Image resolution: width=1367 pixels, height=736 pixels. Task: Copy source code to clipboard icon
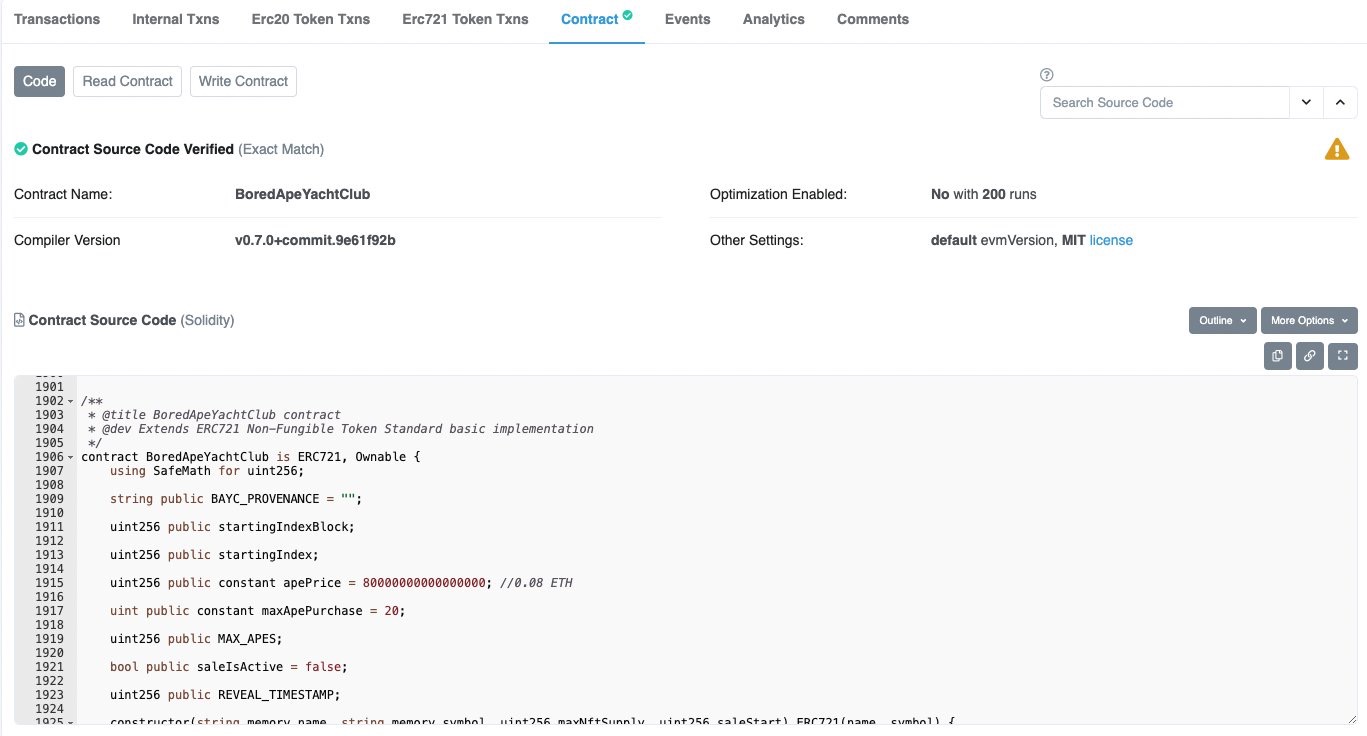1277,356
